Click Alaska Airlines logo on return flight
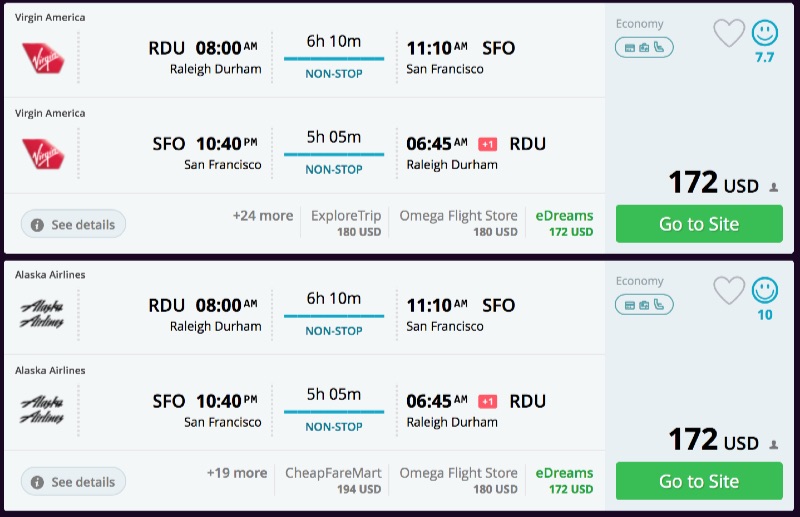800x517 pixels. point(43,410)
